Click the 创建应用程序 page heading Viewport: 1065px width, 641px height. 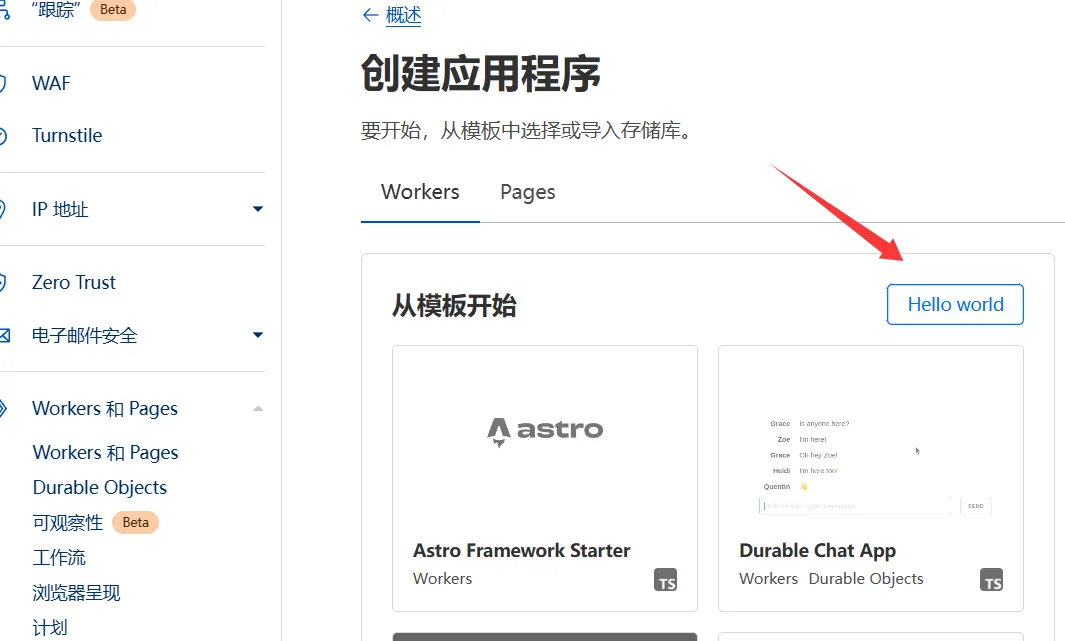[481, 73]
